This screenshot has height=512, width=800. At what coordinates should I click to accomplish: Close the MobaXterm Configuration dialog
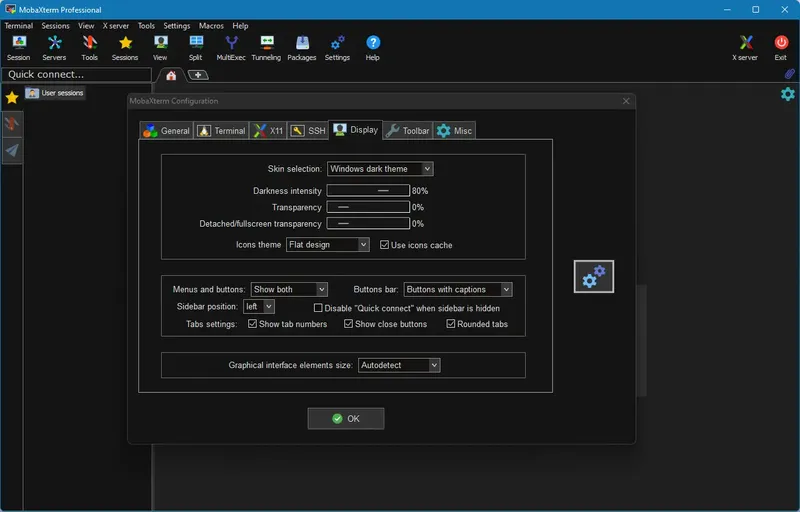(x=626, y=101)
